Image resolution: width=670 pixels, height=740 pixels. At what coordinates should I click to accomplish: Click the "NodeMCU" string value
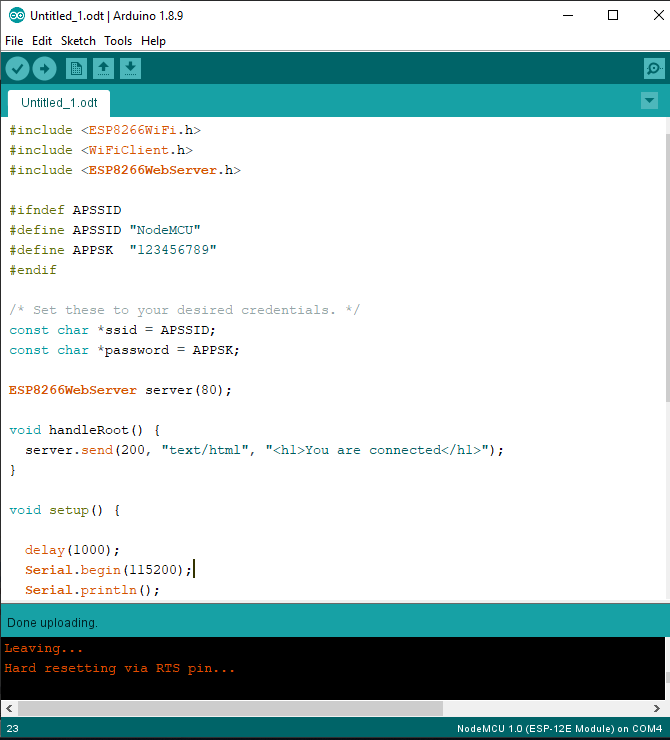tap(165, 230)
